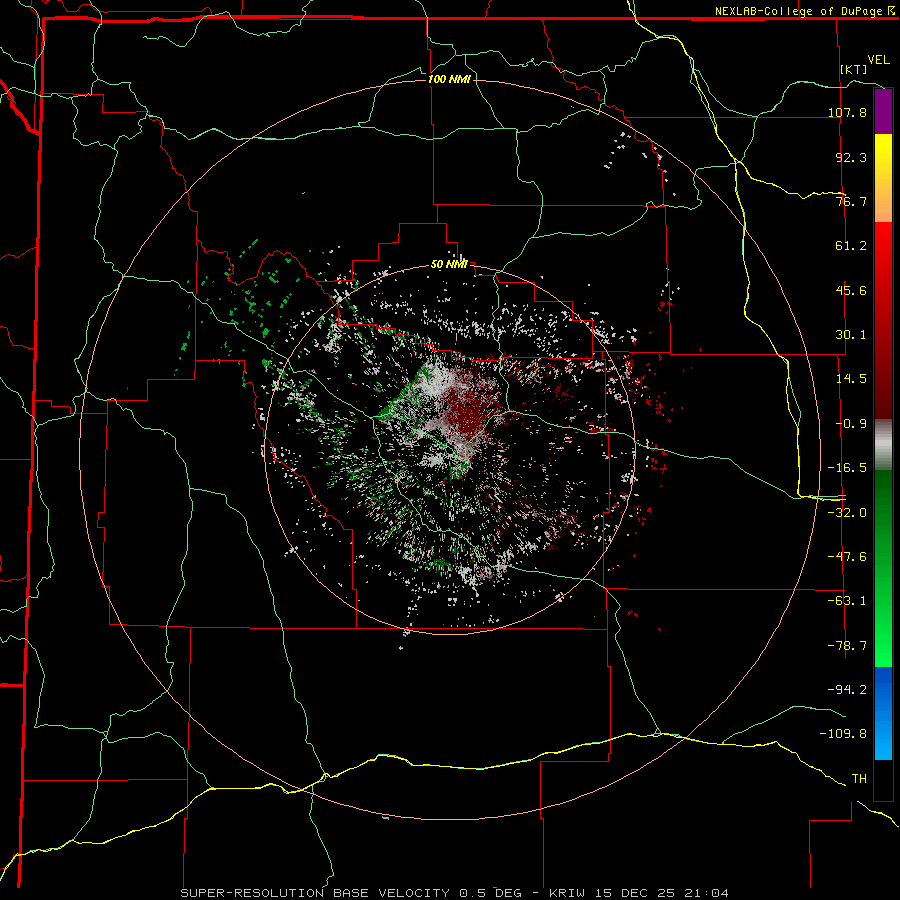
Task: Click the TH label on the legend
Action: [x=859, y=778]
